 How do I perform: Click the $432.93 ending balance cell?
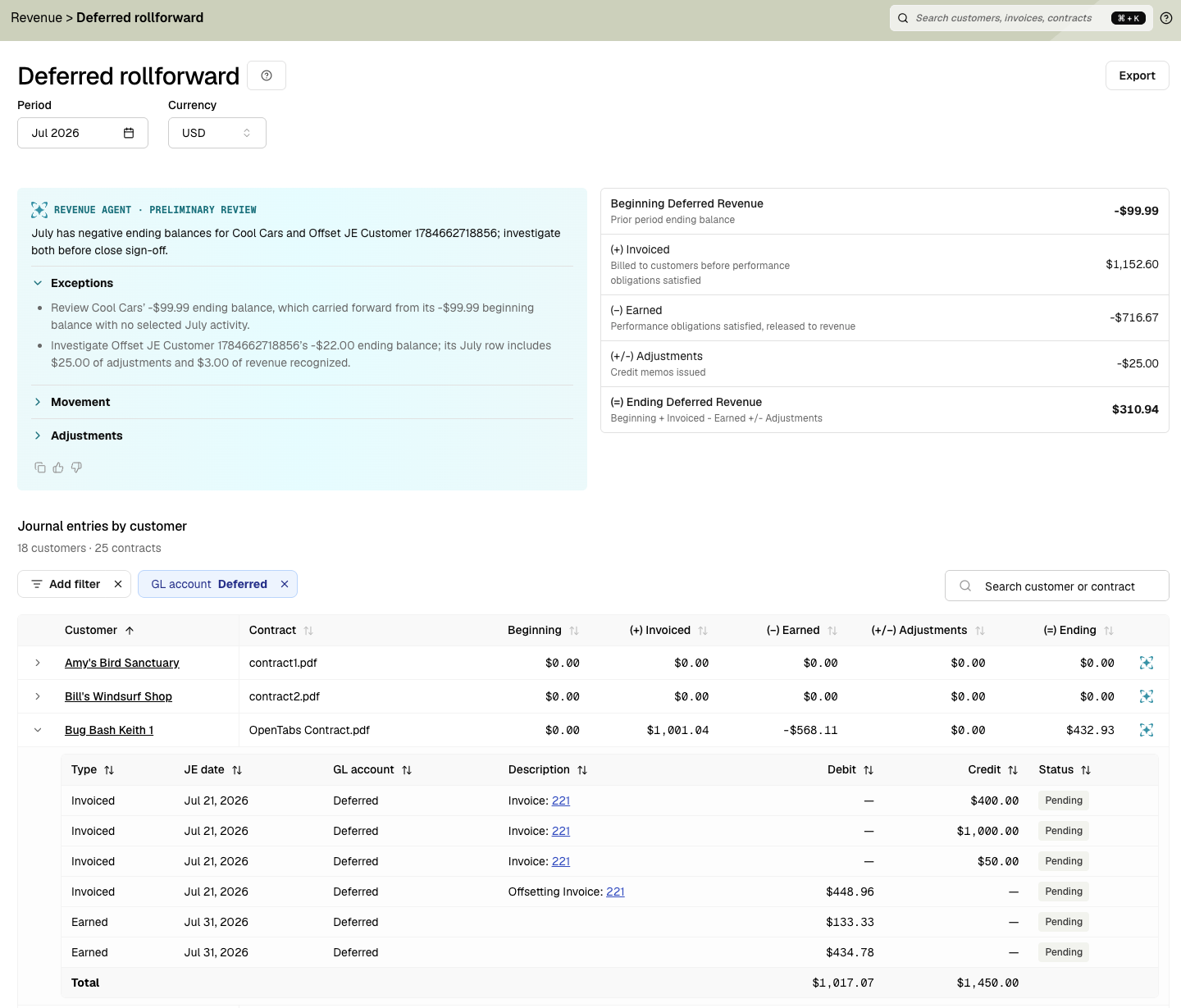click(x=1090, y=730)
